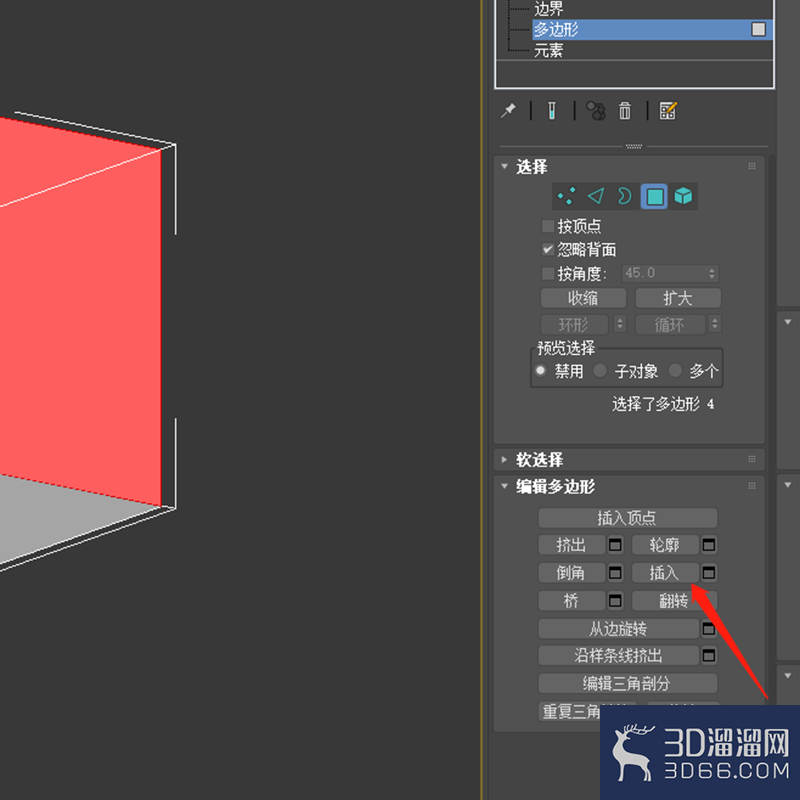Viewport: 800px width, 800px height.
Task: Select Edge sub-object level icon
Action: [x=595, y=196]
